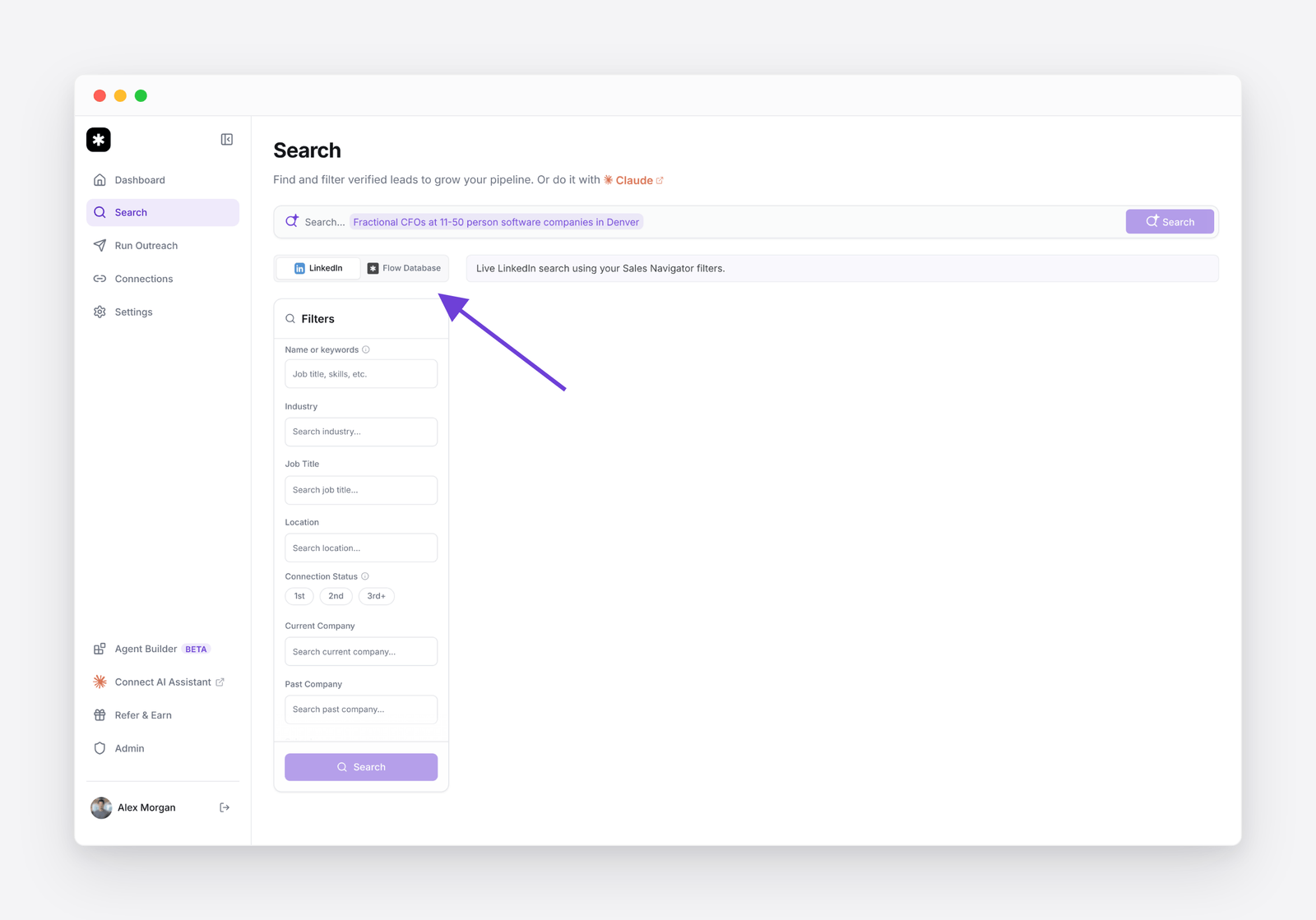
Task: Open Refer & Earn page
Action: tap(163, 715)
